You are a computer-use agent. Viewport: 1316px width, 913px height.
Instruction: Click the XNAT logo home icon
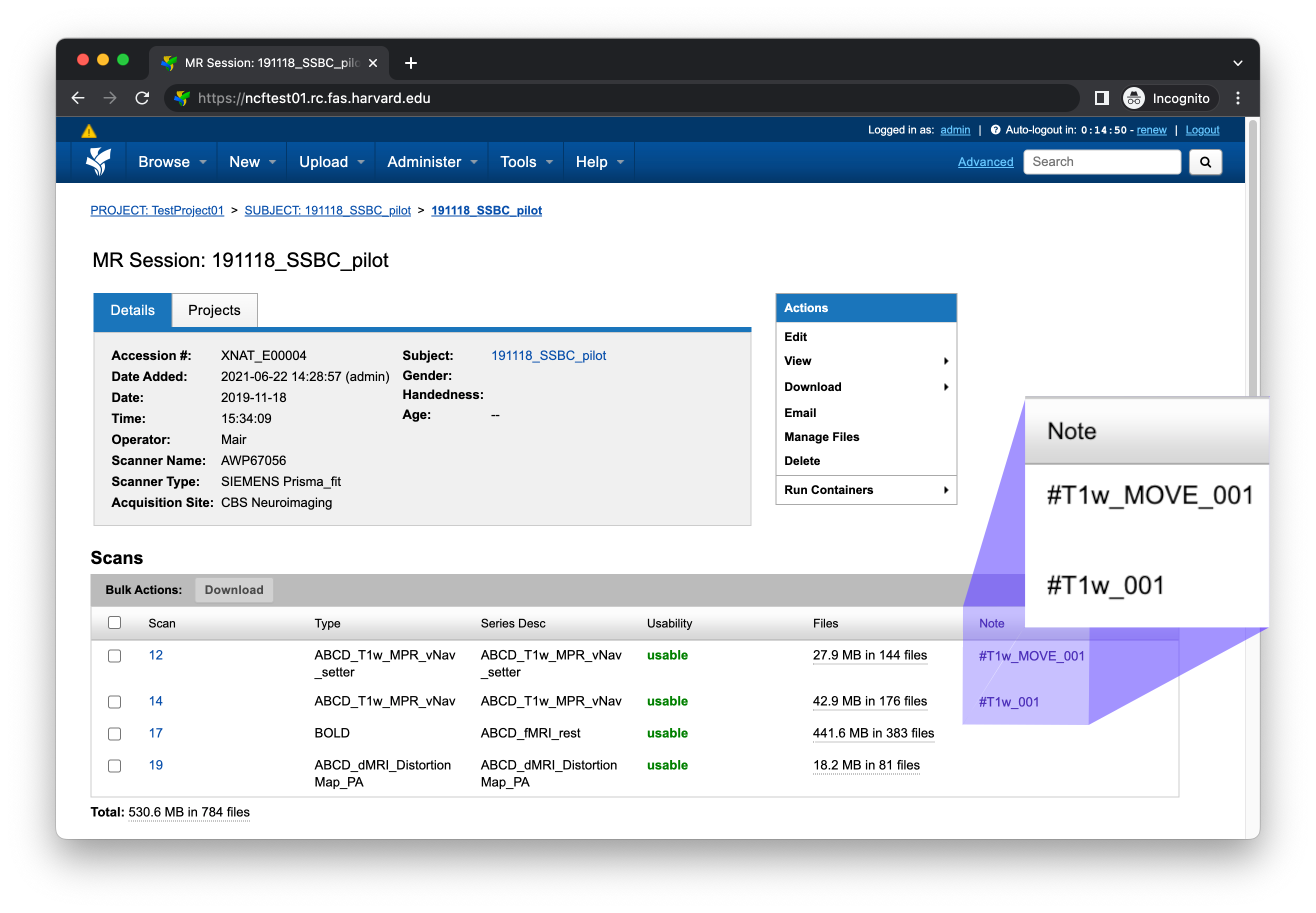click(x=98, y=162)
